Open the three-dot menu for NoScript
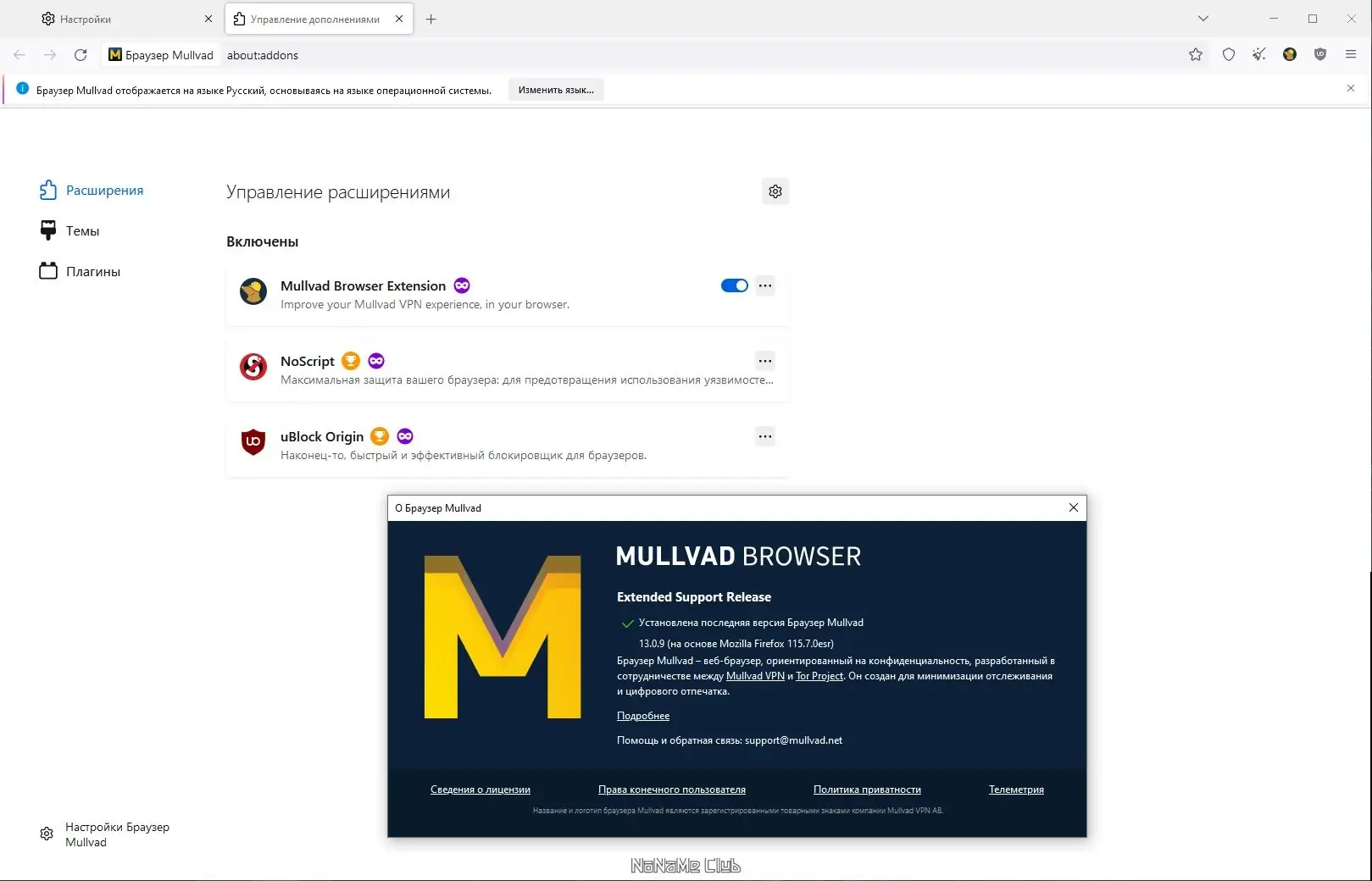Screen dimensions: 1372x881 (x=765, y=361)
